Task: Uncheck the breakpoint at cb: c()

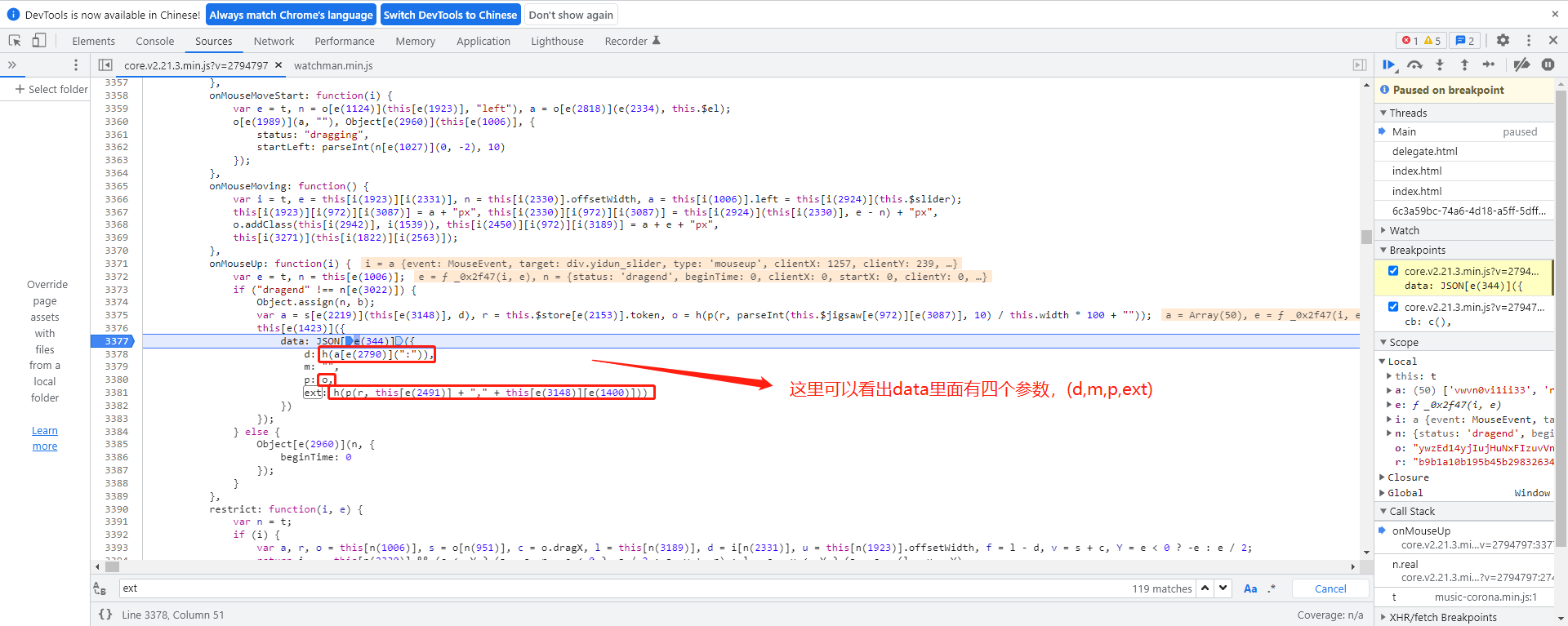Action: click(1393, 307)
